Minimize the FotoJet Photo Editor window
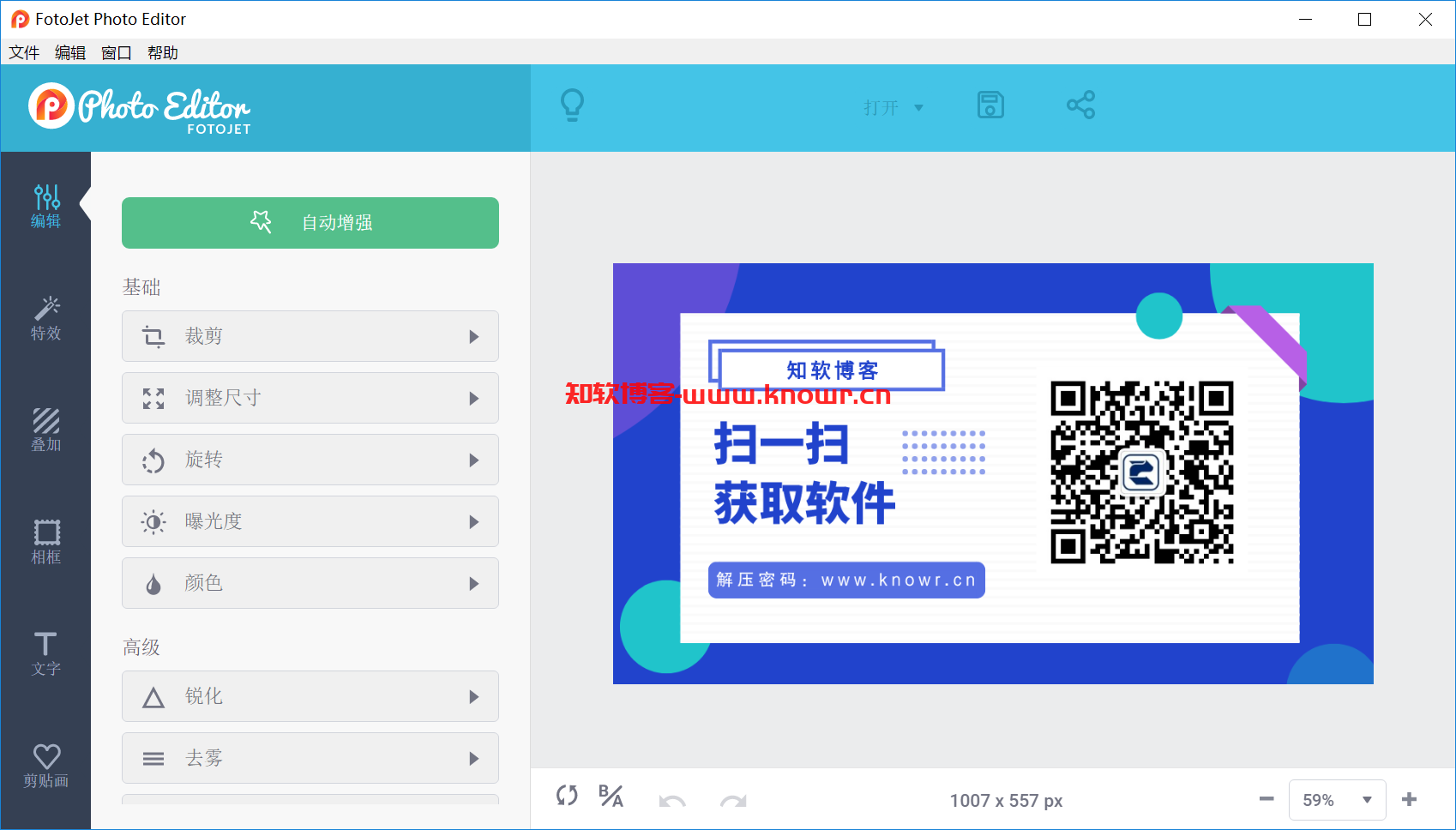This screenshot has width=1456, height=830. (1306, 19)
